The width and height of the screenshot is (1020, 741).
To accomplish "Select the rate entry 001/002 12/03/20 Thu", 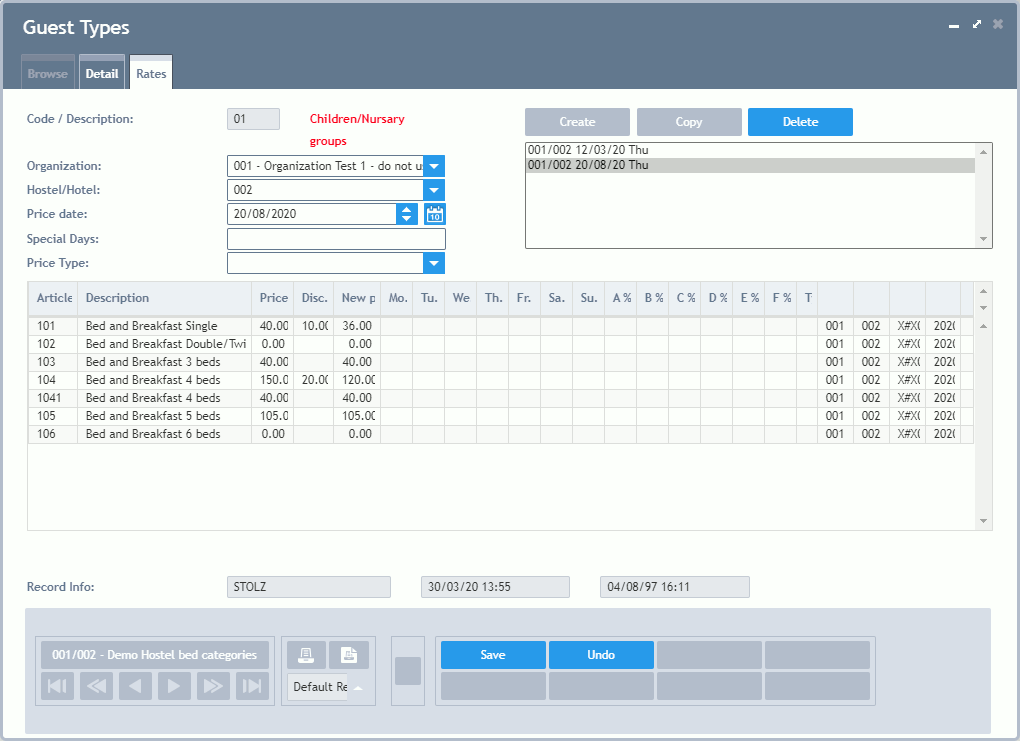I will (x=750, y=150).
